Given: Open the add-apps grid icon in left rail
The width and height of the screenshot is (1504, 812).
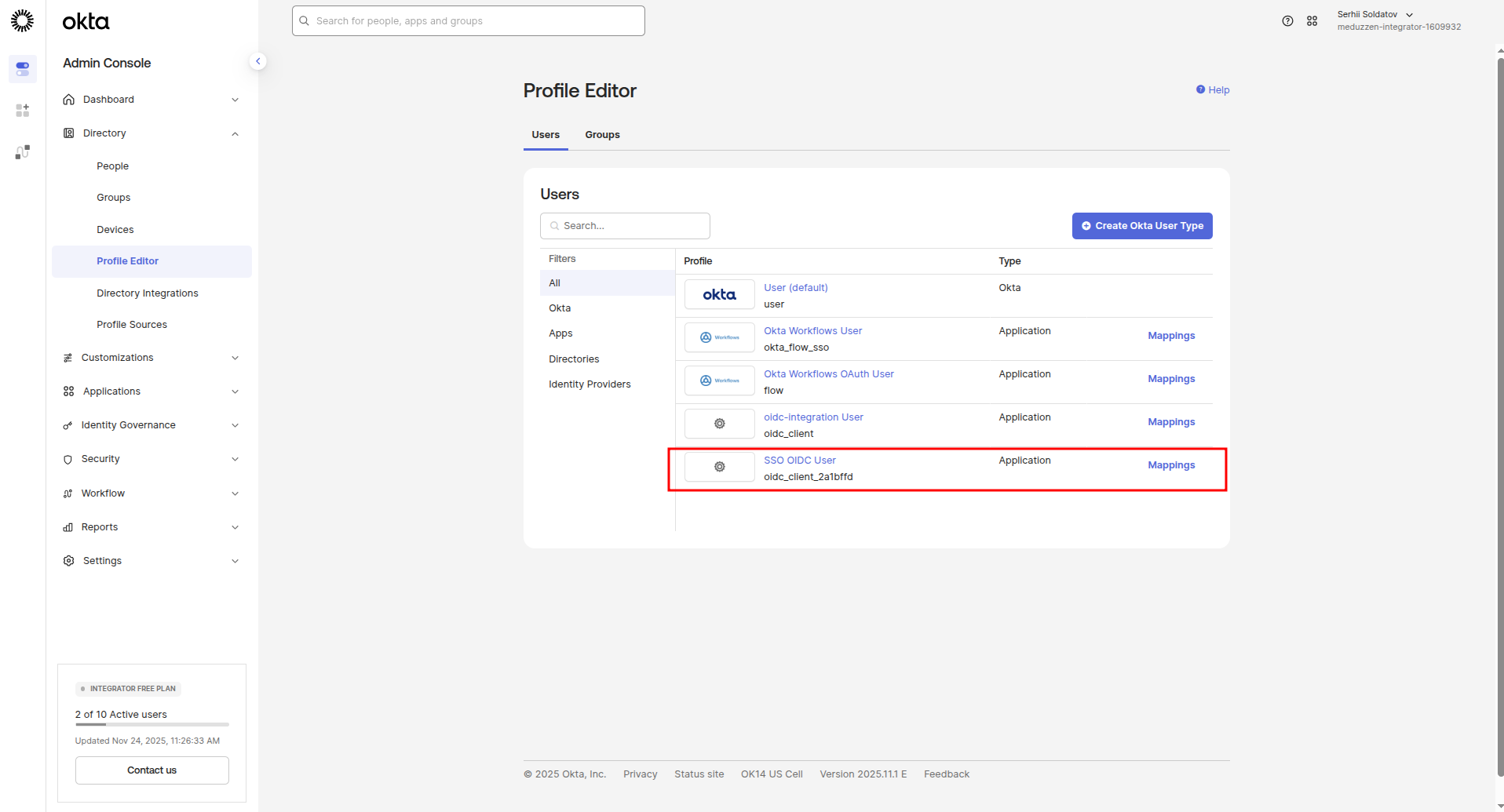Looking at the screenshot, I should tap(22, 111).
